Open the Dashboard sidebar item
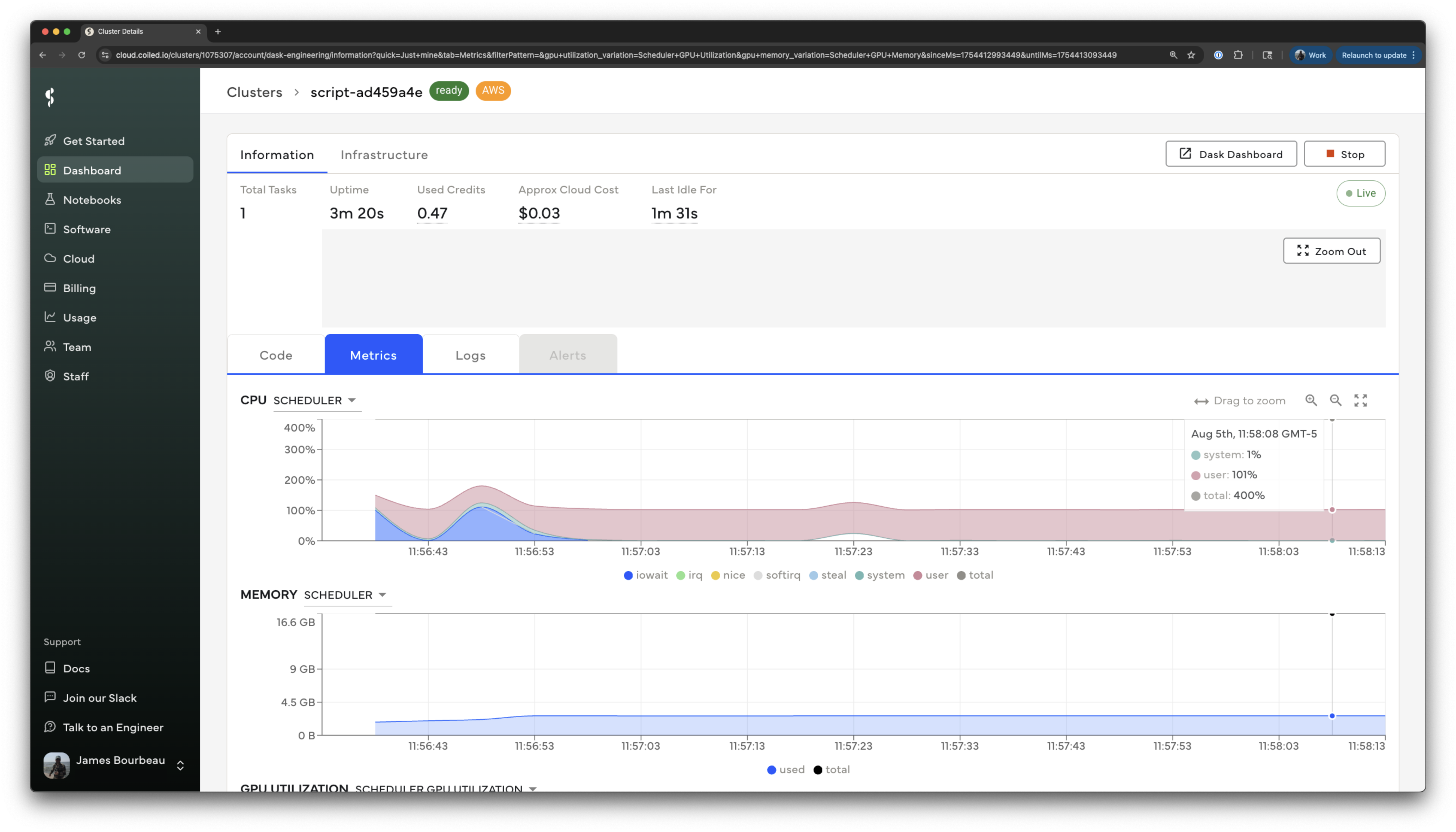The image size is (1456, 832). pyautogui.click(x=115, y=170)
